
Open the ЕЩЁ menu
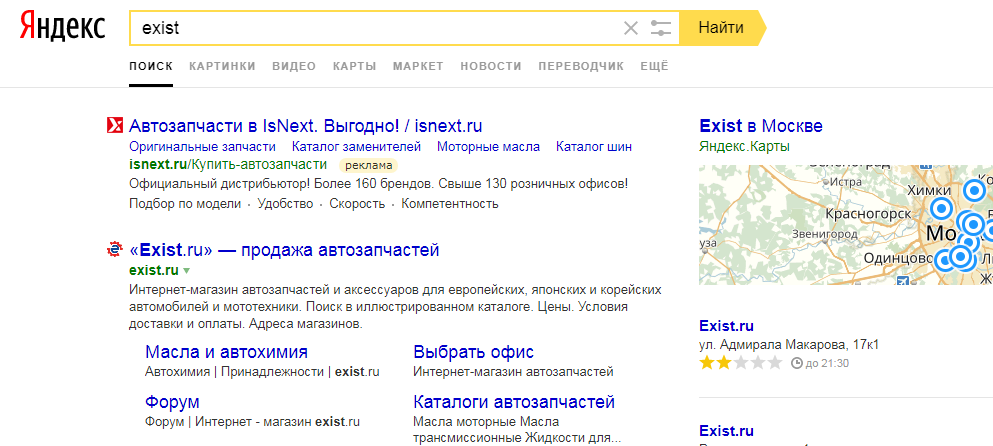click(653, 66)
